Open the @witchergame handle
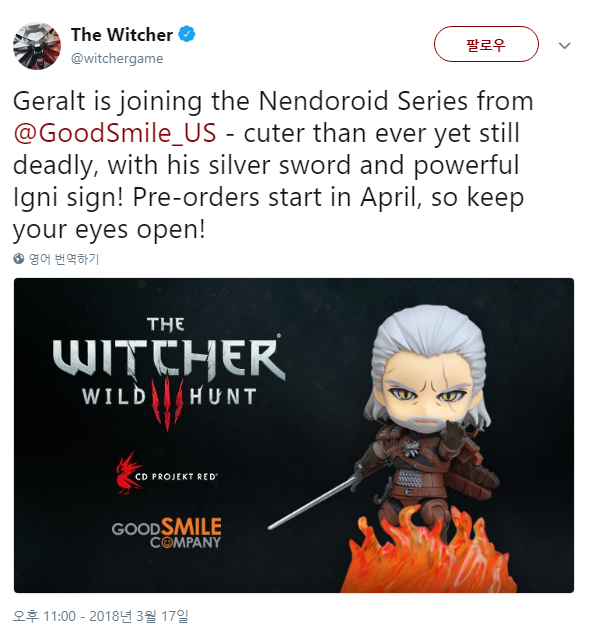 point(117,58)
